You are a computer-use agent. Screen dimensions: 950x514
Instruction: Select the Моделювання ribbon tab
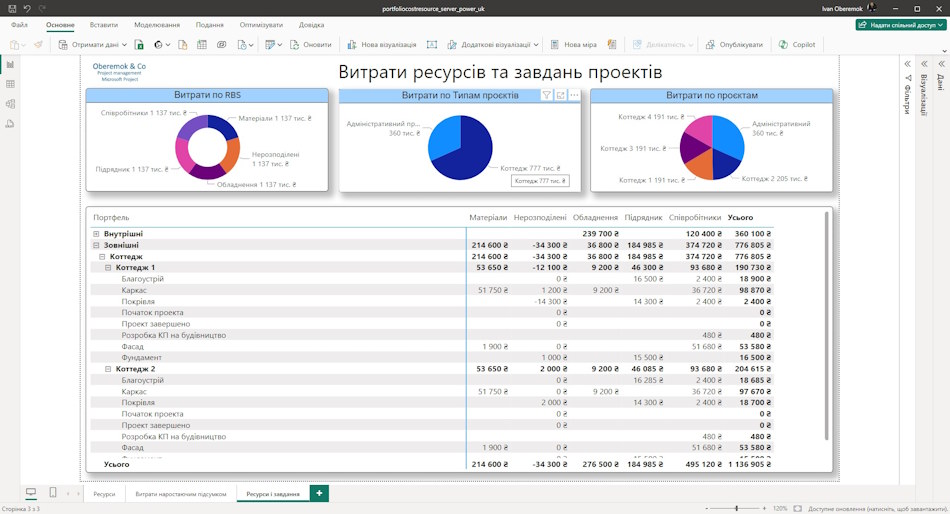coord(157,25)
